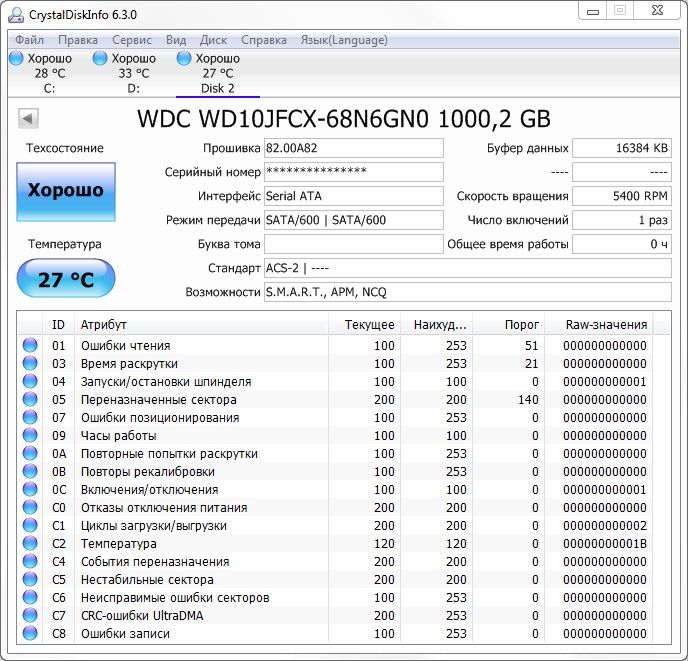Click status orb for attribute 03 Время раскрутки
The image size is (688, 661).
(30, 363)
